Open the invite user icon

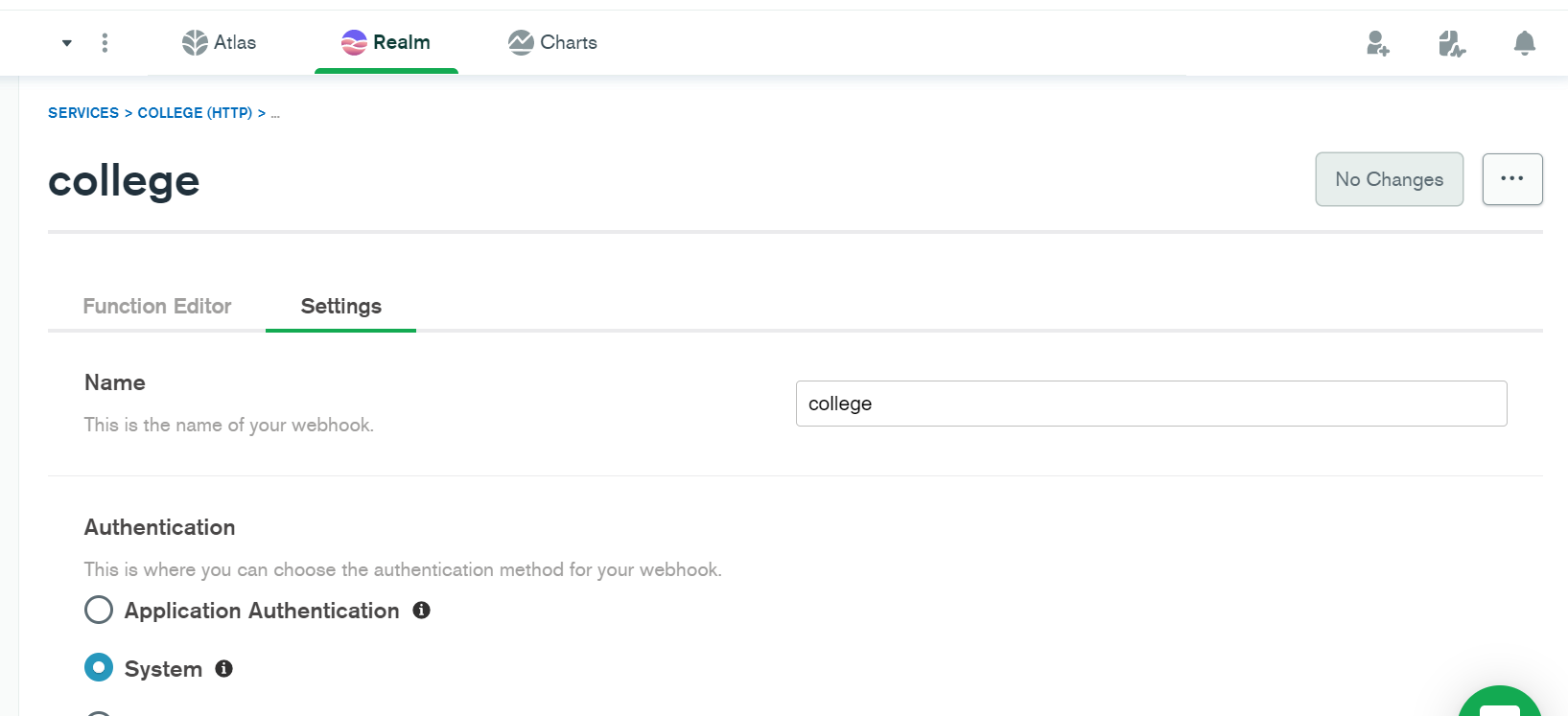(x=1378, y=43)
